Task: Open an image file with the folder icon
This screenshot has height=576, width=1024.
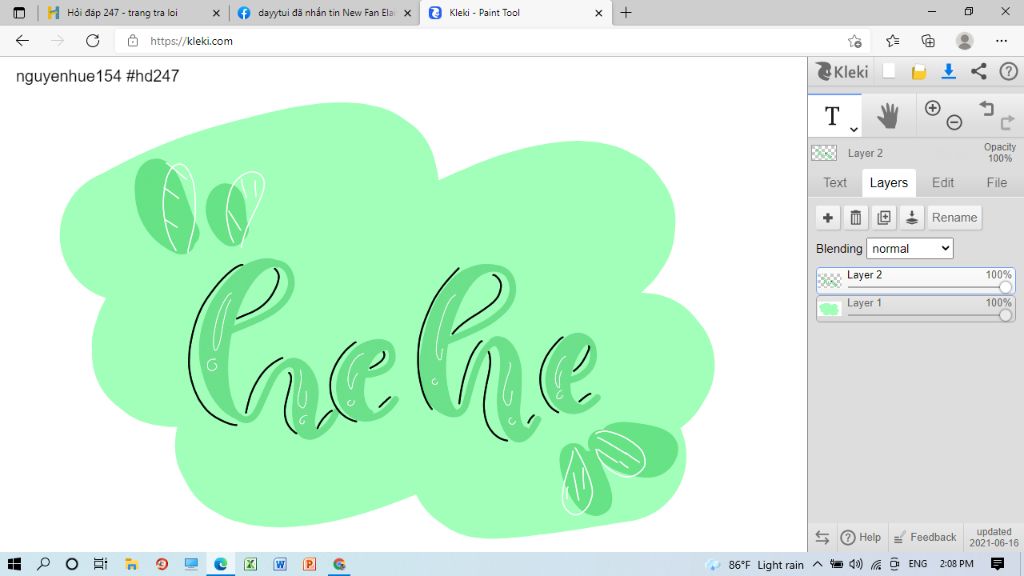Action: [x=919, y=71]
